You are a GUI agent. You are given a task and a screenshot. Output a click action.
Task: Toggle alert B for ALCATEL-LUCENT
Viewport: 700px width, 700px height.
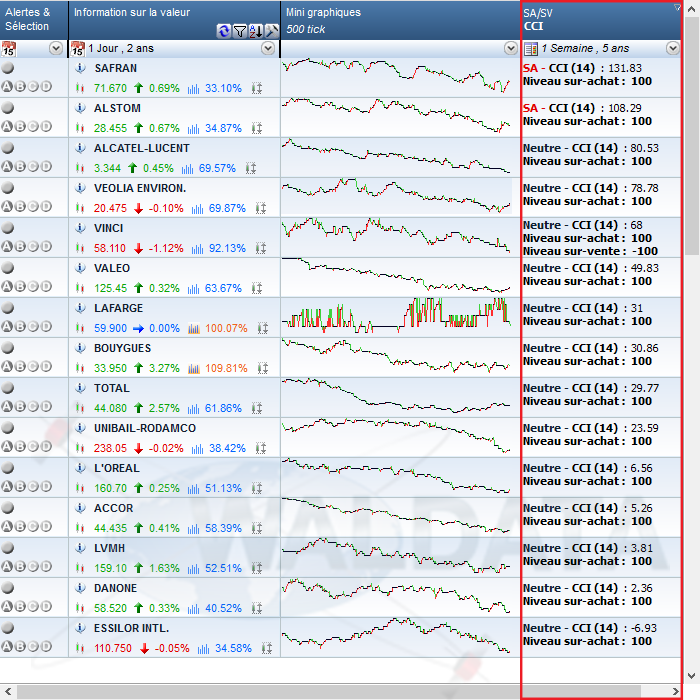point(20,167)
